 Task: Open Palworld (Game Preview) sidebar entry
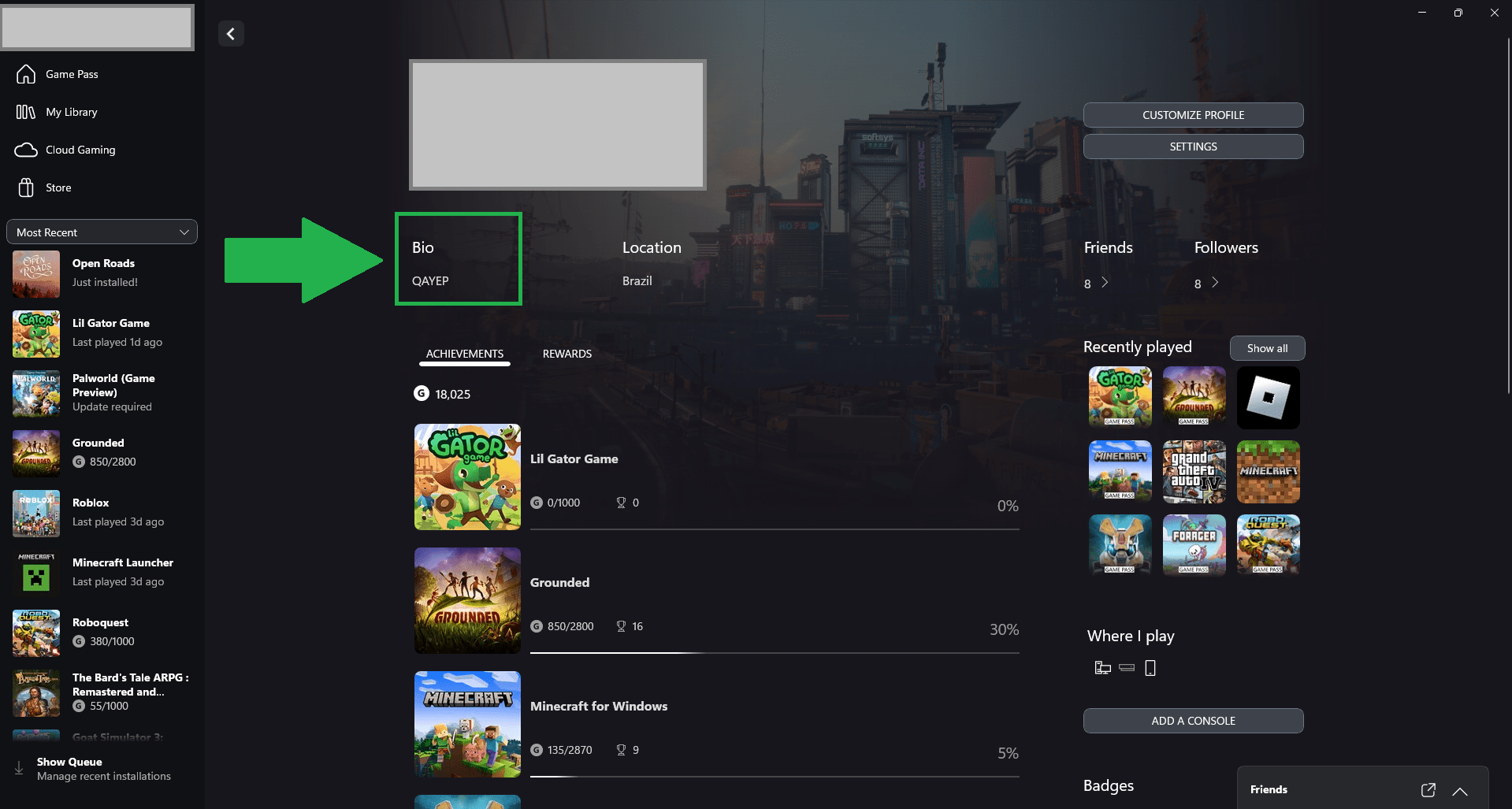point(102,392)
